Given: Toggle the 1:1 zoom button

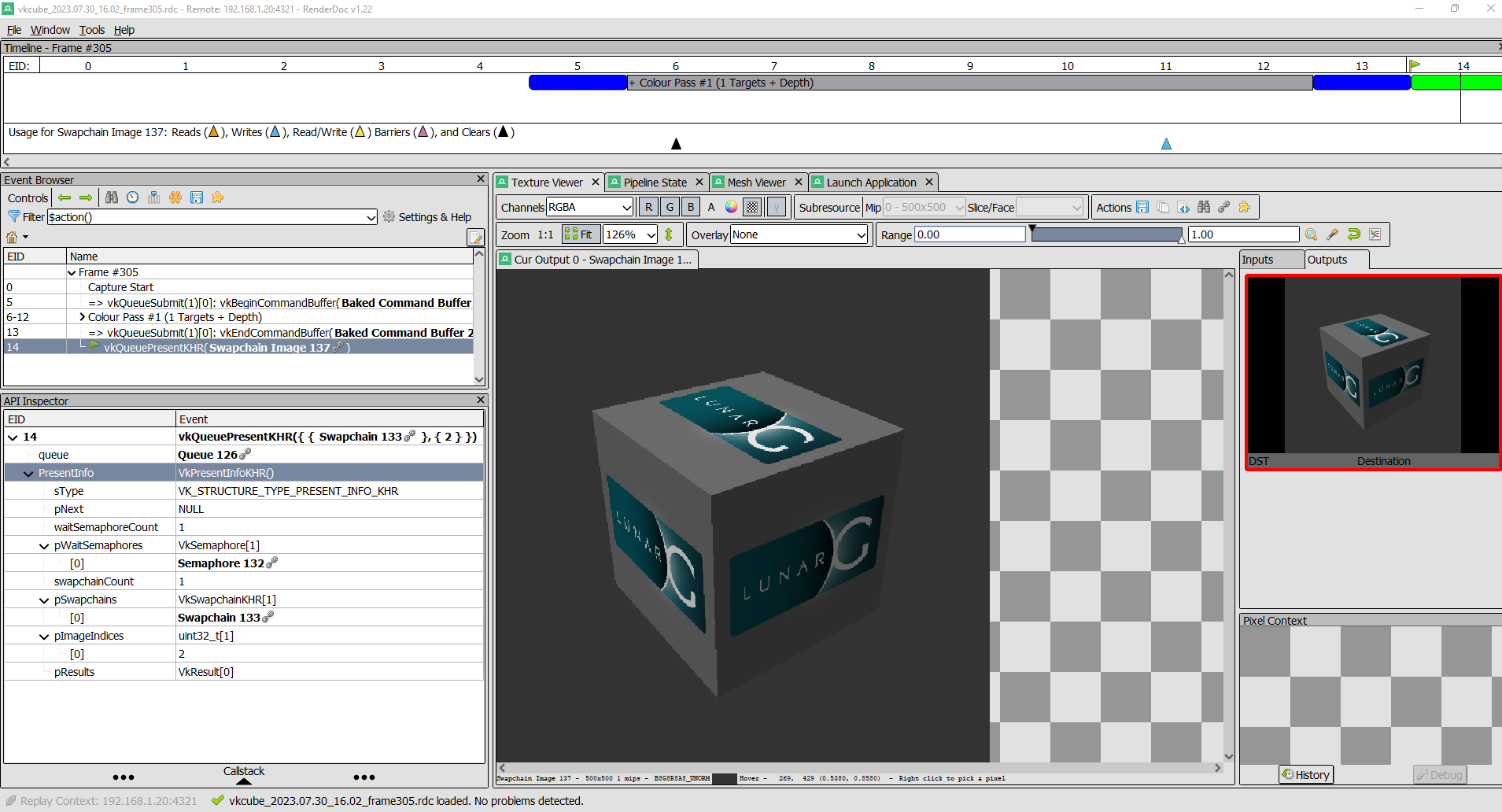Looking at the screenshot, I should click(x=545, y=234).
